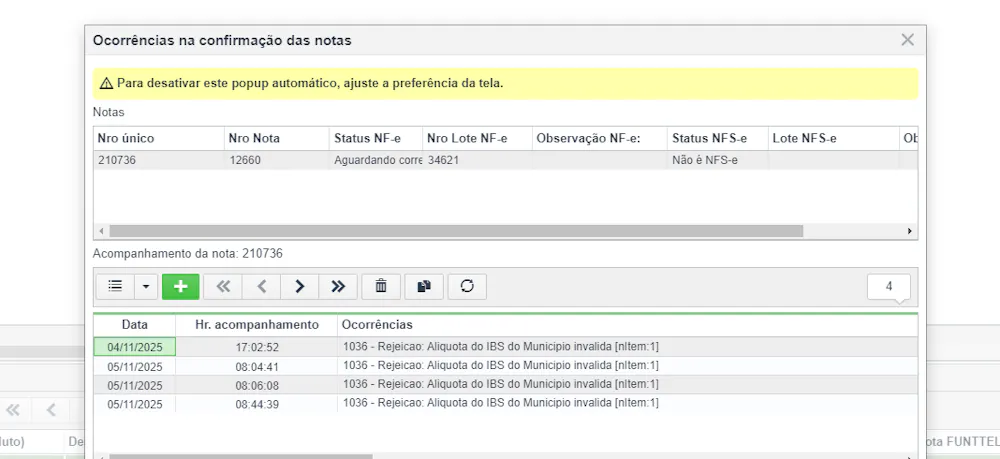The image size is (1000, 459).
Task: Expand the view mode dropdown arrow
Action: pyautogui.click(x=146, y=286)
